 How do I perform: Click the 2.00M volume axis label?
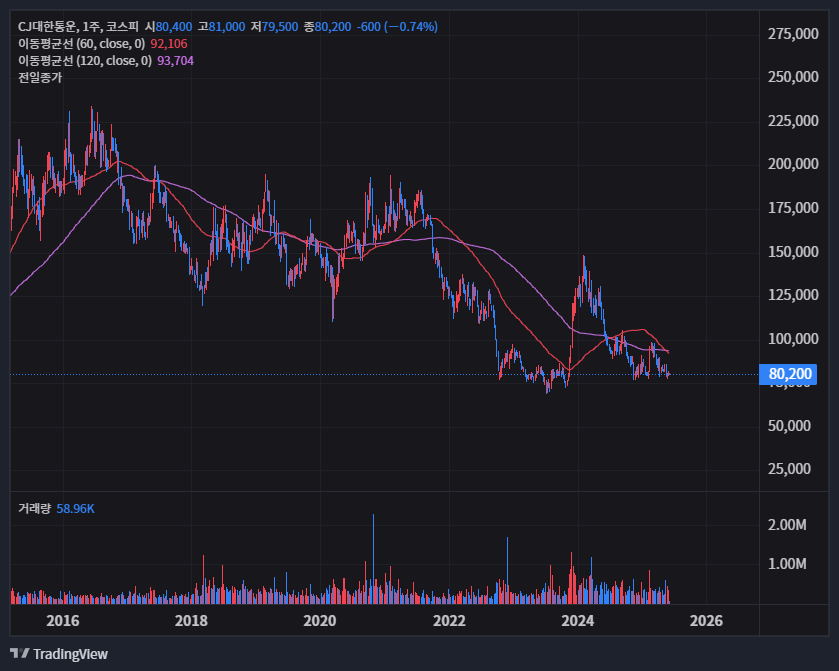coord(787,525)
